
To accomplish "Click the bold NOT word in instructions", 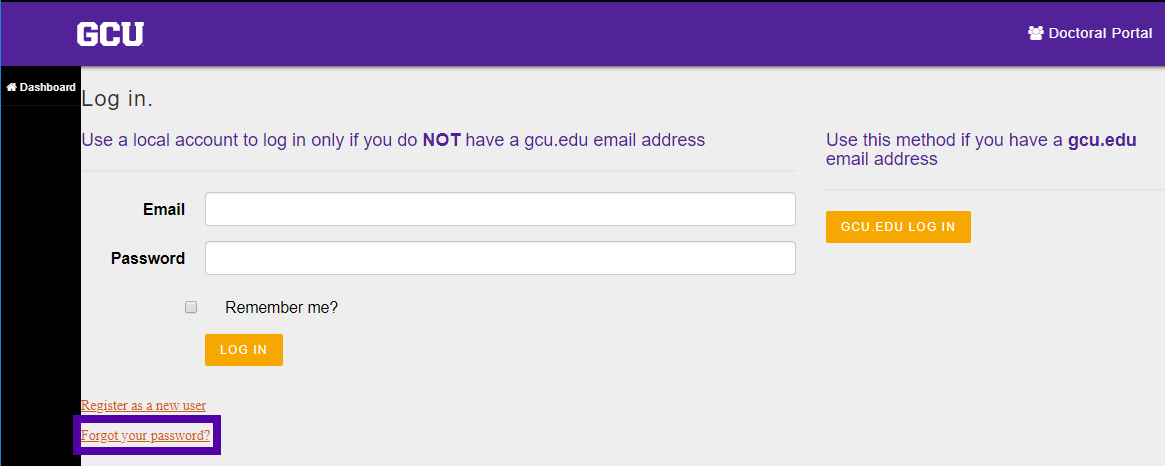I will tap(442, 140).
